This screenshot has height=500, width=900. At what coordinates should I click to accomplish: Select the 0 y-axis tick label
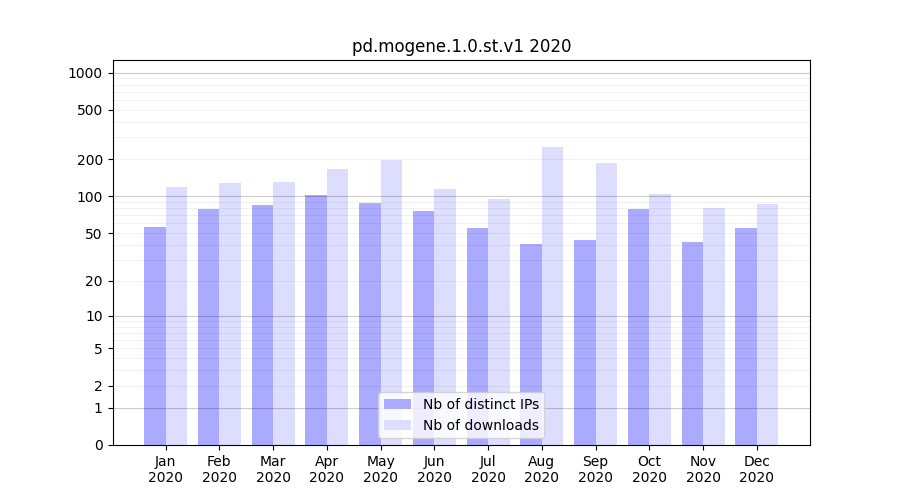click(x=98, y=445)
